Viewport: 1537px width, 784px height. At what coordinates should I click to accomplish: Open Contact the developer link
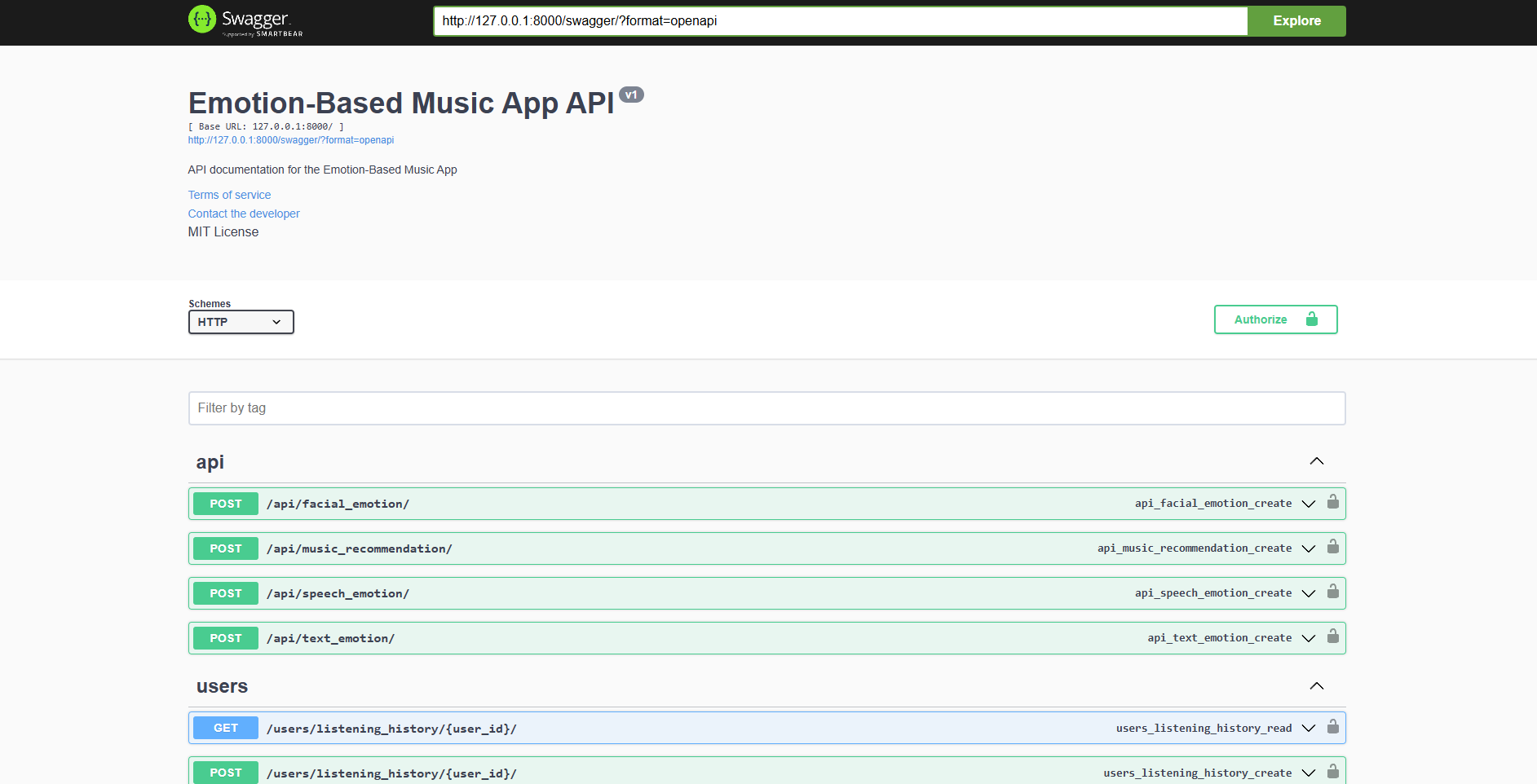244,214
